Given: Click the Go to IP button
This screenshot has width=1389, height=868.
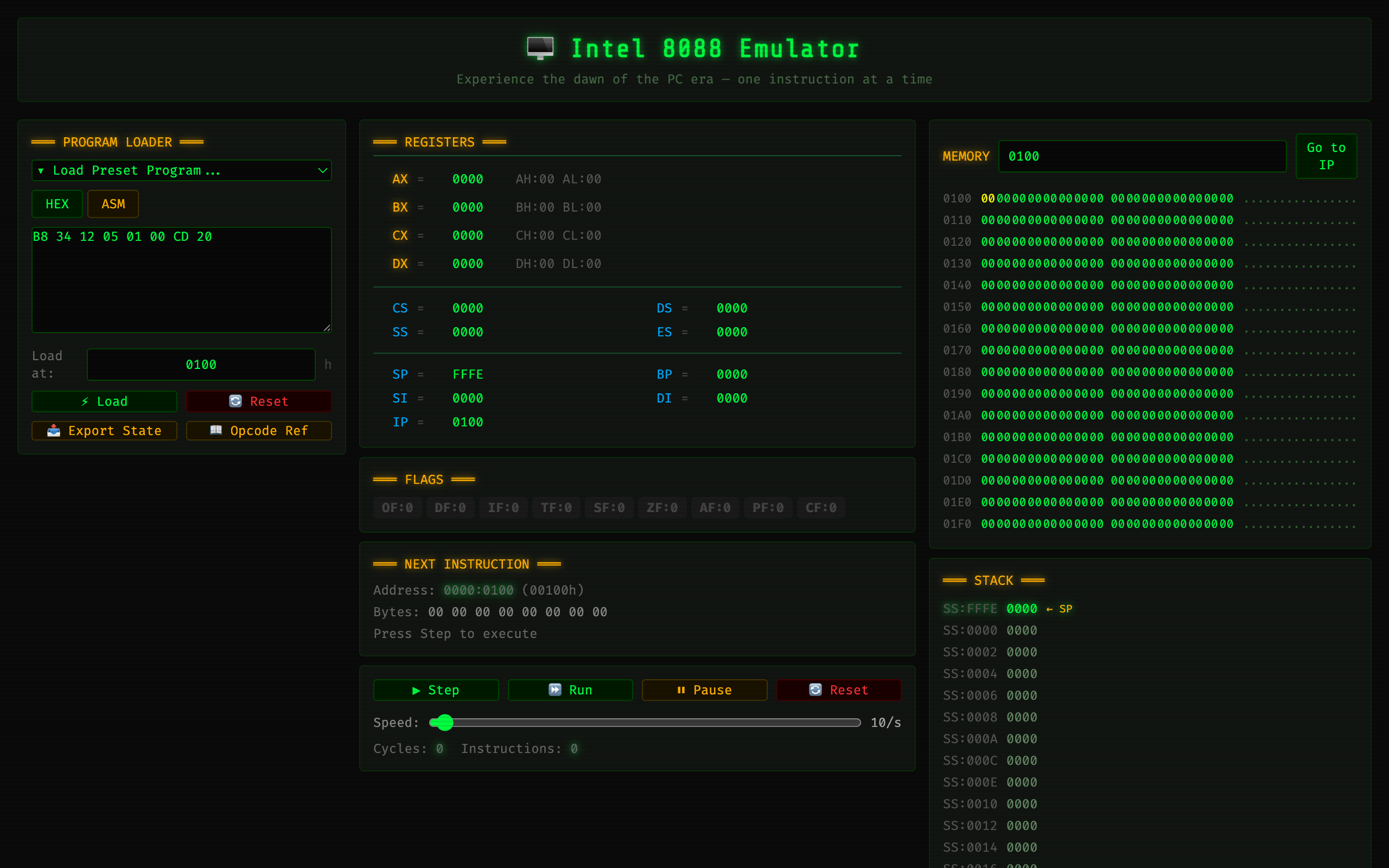Looking at the screenshot, I should point(1326,156).
